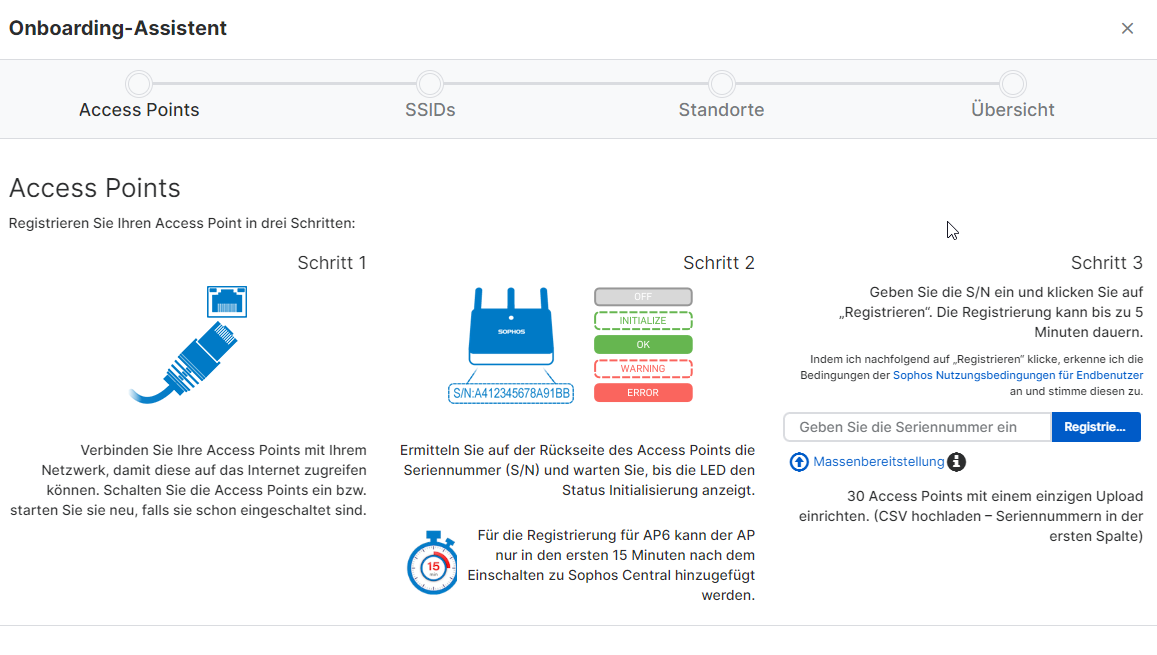
Task: Click the network cable illustration
Action: click(x=184, y=364)
